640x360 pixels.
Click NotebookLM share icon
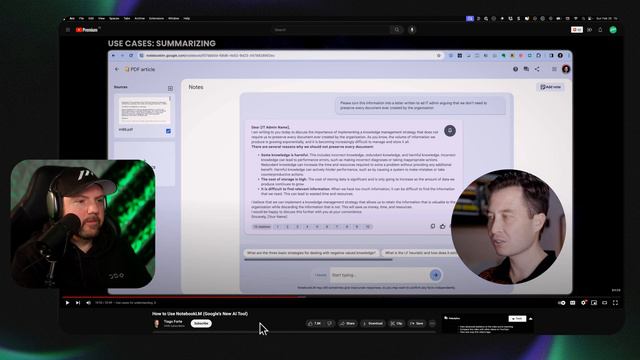pyautogui.click(x=537, y=69)
